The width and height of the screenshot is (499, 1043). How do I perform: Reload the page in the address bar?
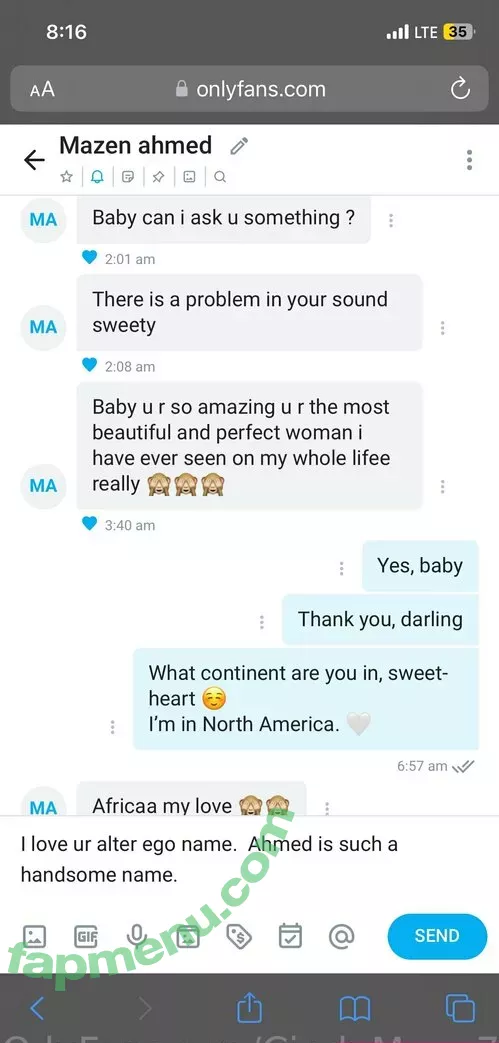click(460, 88)
